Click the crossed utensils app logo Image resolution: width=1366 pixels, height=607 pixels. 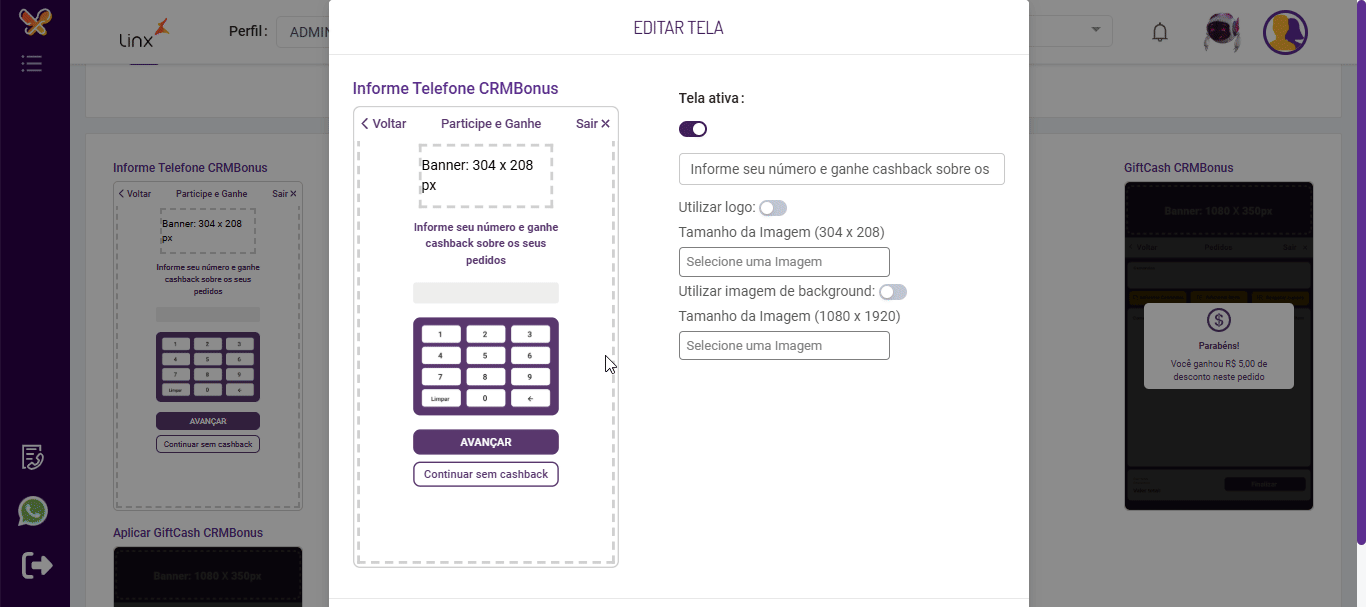click(x=35, y=21)
